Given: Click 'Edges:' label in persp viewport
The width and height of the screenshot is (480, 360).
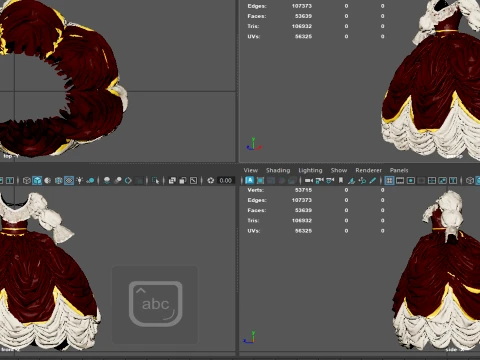Looking at the screenshot, I should point(257,6).
